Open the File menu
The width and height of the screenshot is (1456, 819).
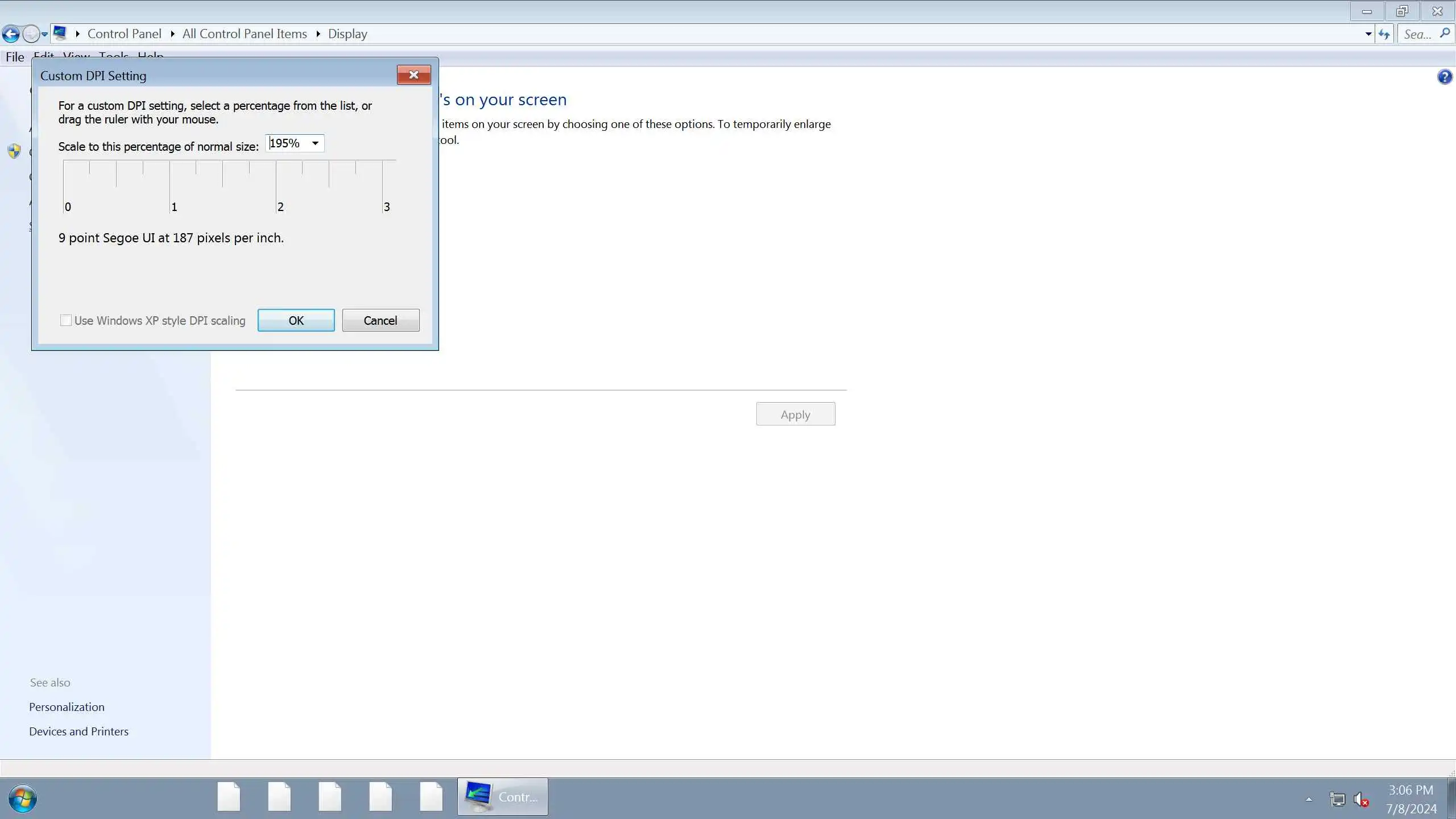click(15, 57)
